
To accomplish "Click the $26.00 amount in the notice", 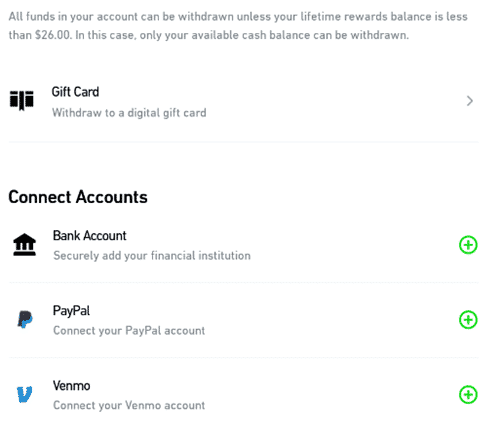I will coord(53,35).
